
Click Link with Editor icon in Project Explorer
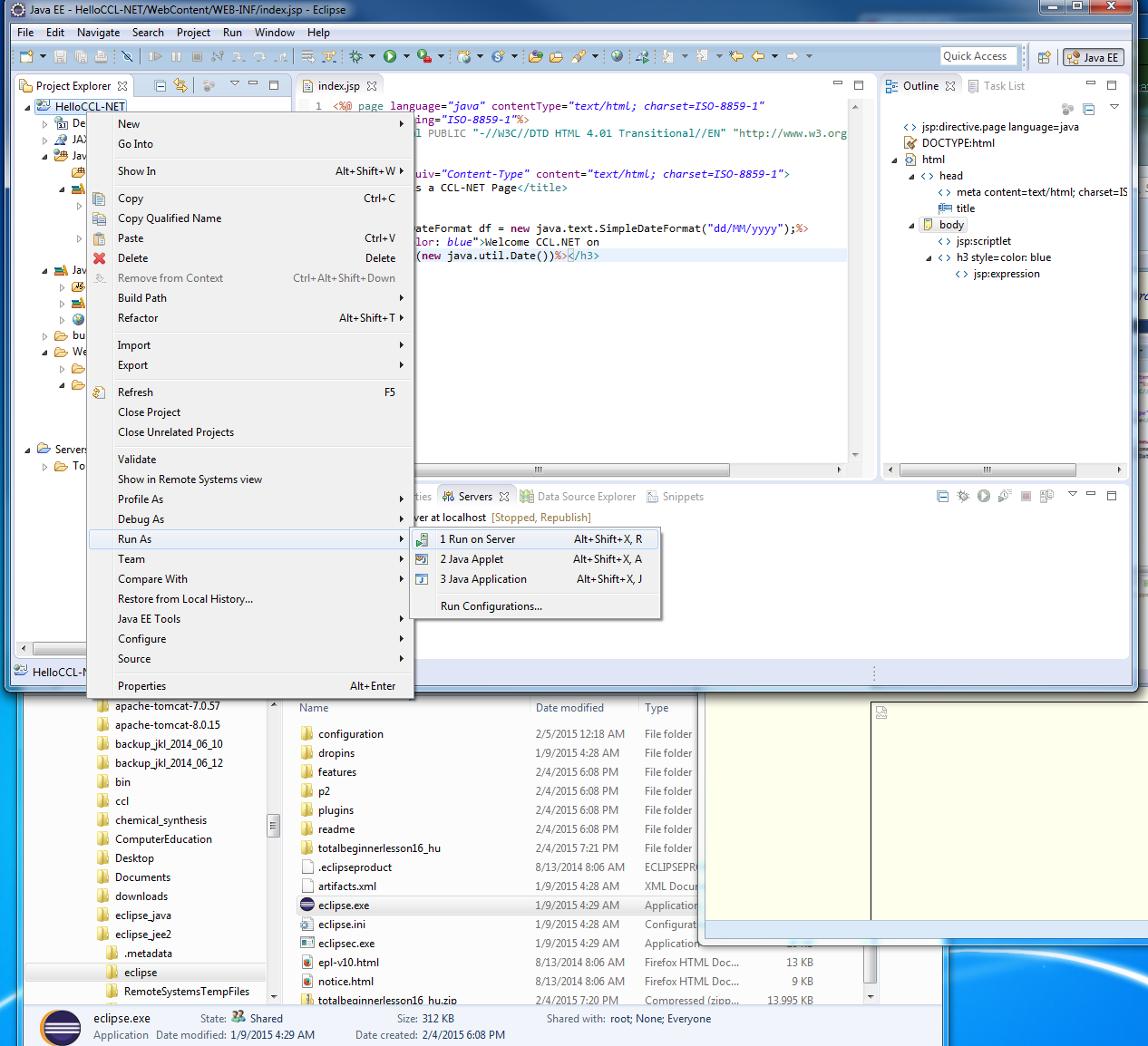[180, 85]
